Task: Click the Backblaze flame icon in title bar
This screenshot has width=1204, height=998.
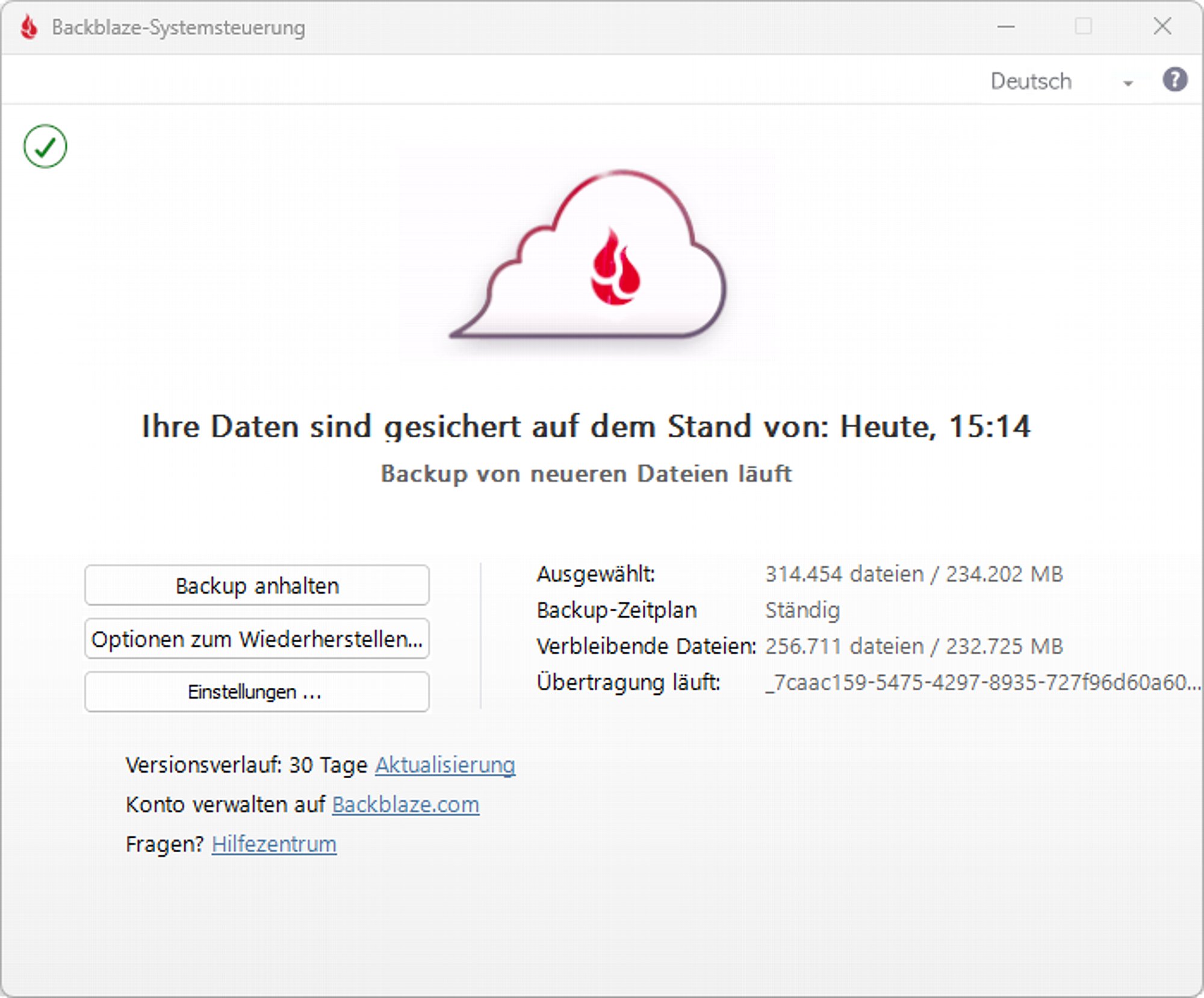Action: click(x=28, y=27)
